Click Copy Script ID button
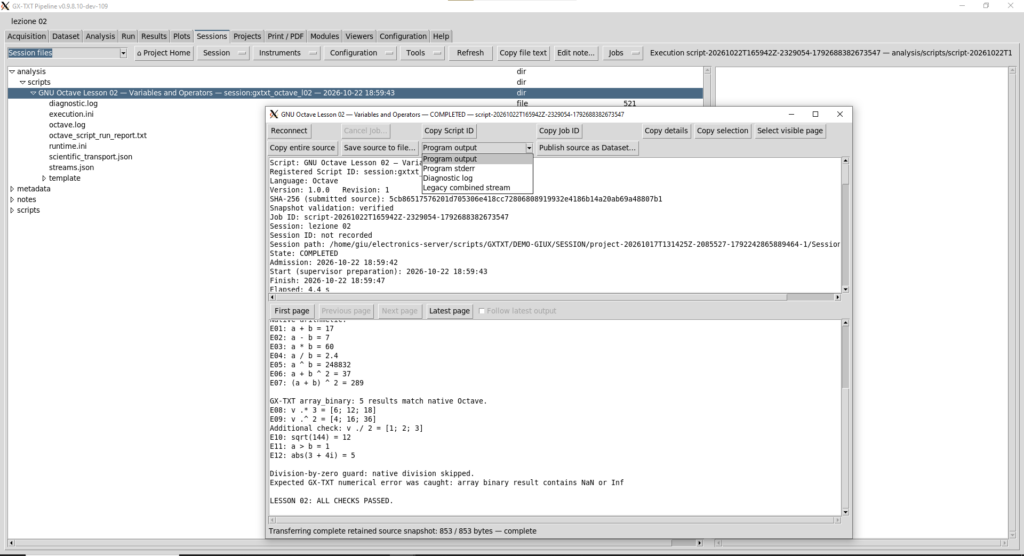 click(x=449, y=131)
